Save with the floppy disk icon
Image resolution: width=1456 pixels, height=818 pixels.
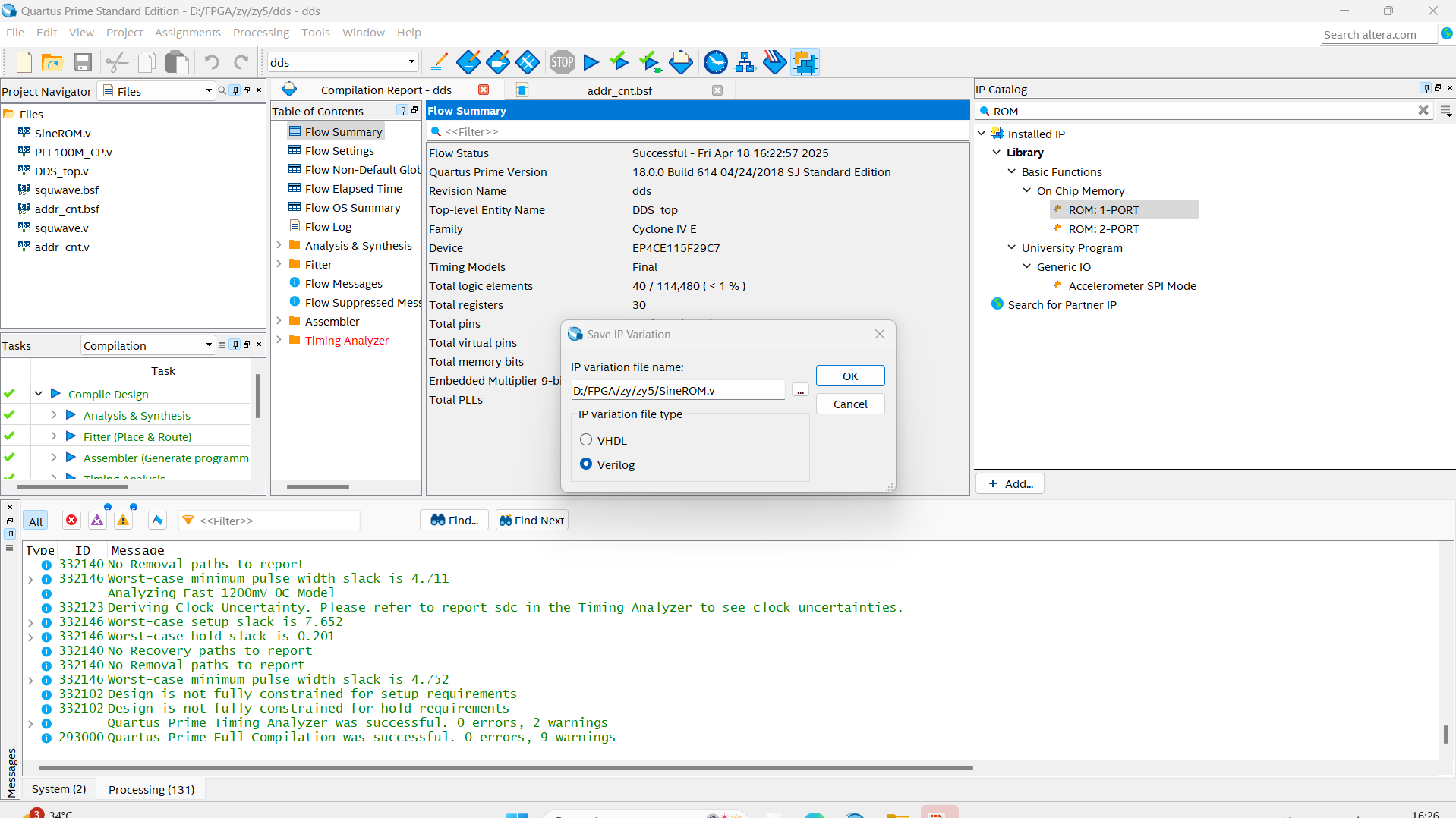(x=82, y=62)
